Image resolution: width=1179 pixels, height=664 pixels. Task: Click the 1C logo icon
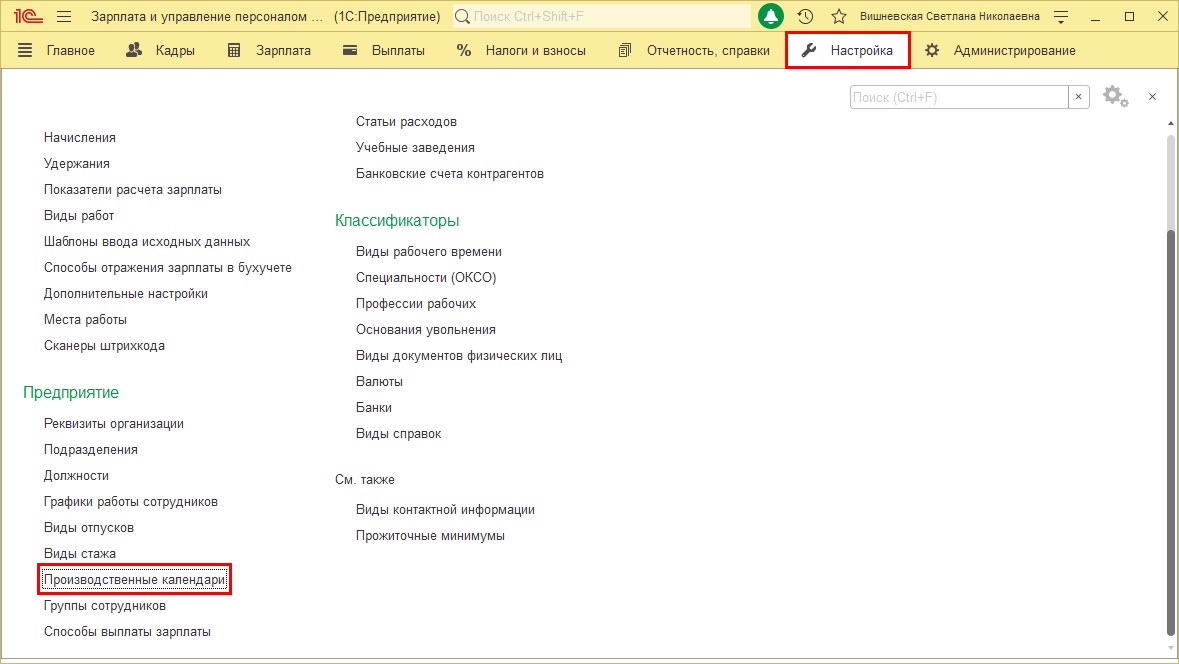click(x=28, y=17)
